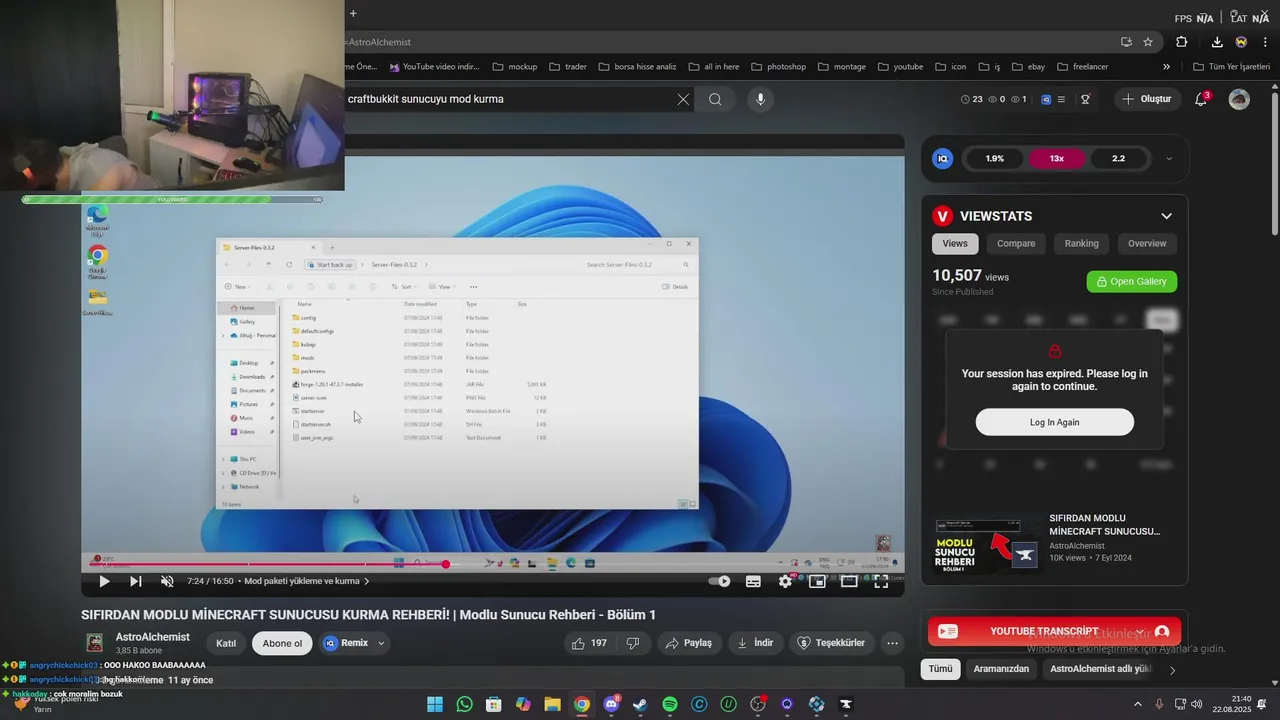Click the Teşekkürler thanks button
This screenshot has width=1280, height=720.
(x=831, y=643)
